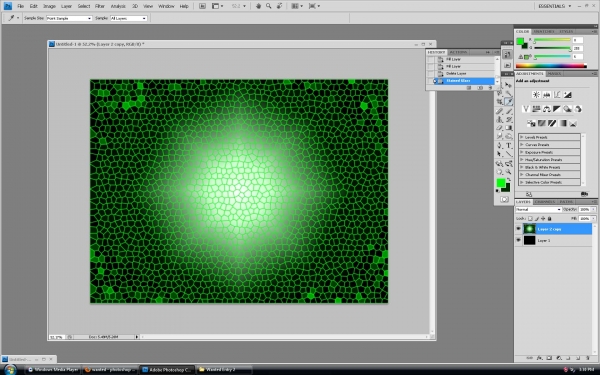Select the Move tool in the toolbox
The width and height of the screenshot is (600, 375).
coord(508,85)
